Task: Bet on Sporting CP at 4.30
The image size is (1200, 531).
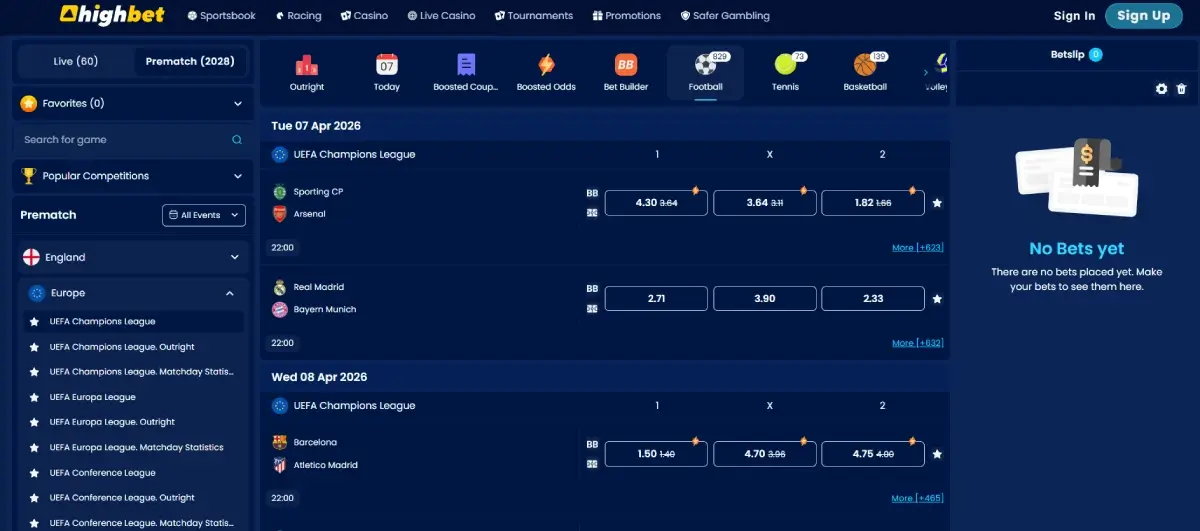Action: coord(656,203)
